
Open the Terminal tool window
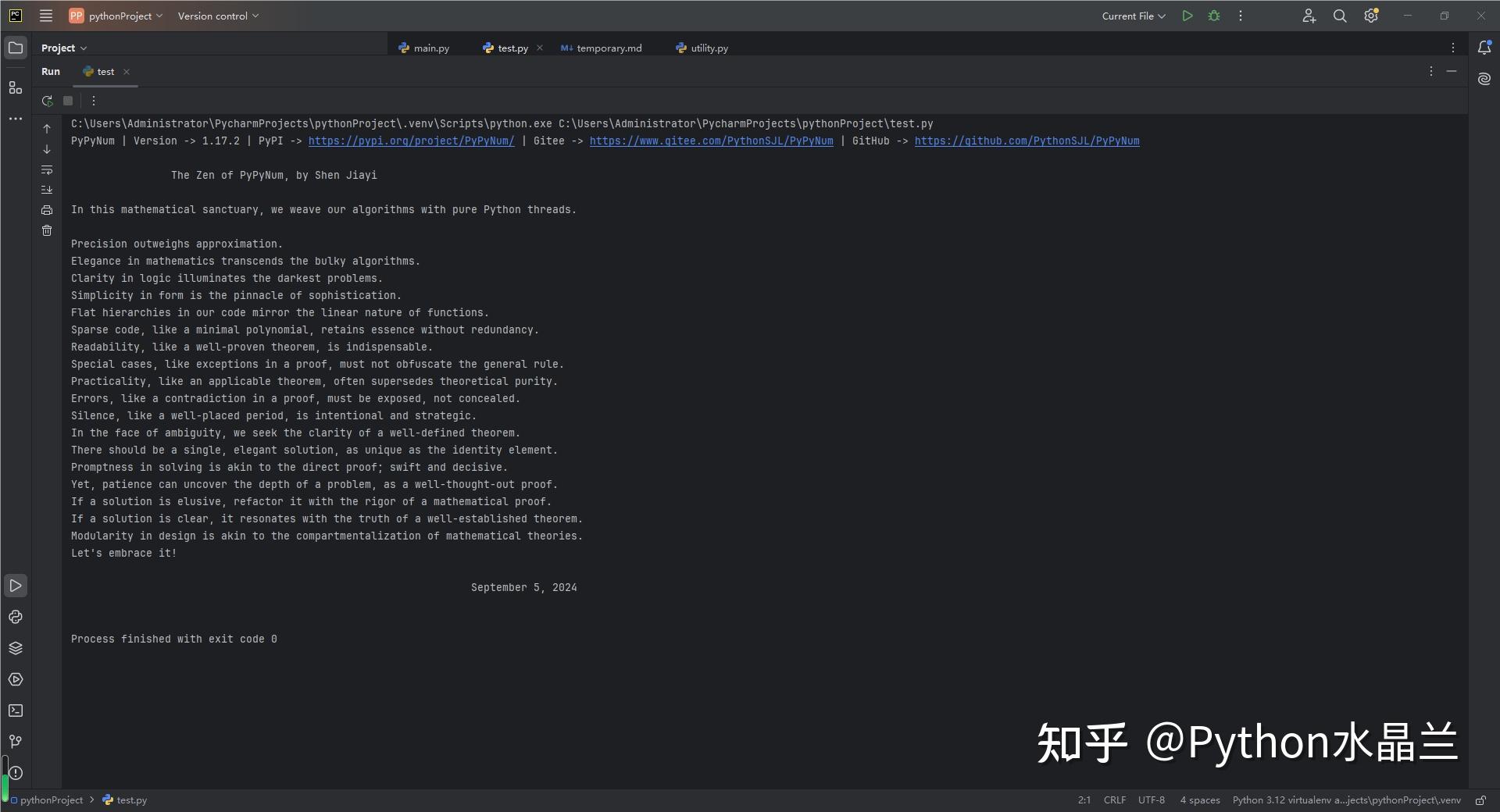click(x=16, y=710)
